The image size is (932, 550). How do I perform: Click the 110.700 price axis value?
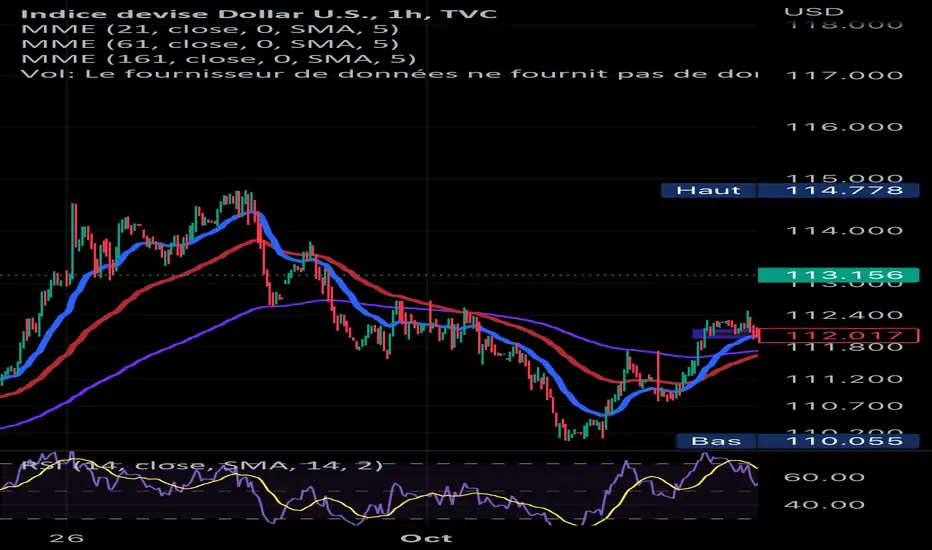845,406
